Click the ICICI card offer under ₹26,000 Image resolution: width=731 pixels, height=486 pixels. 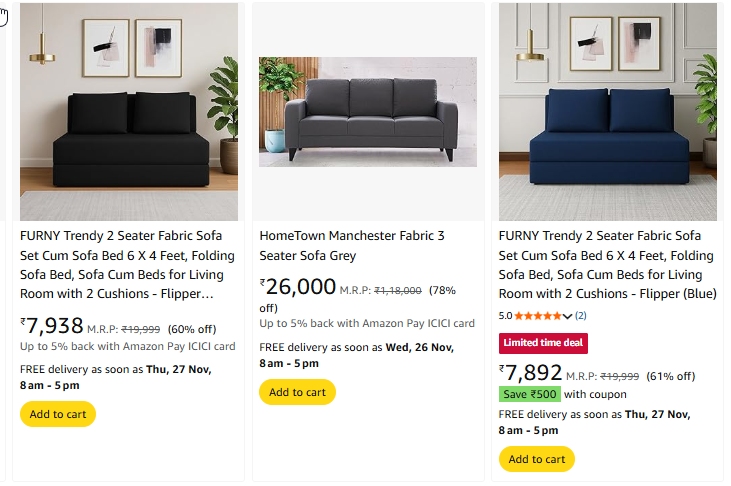(367, 323)
